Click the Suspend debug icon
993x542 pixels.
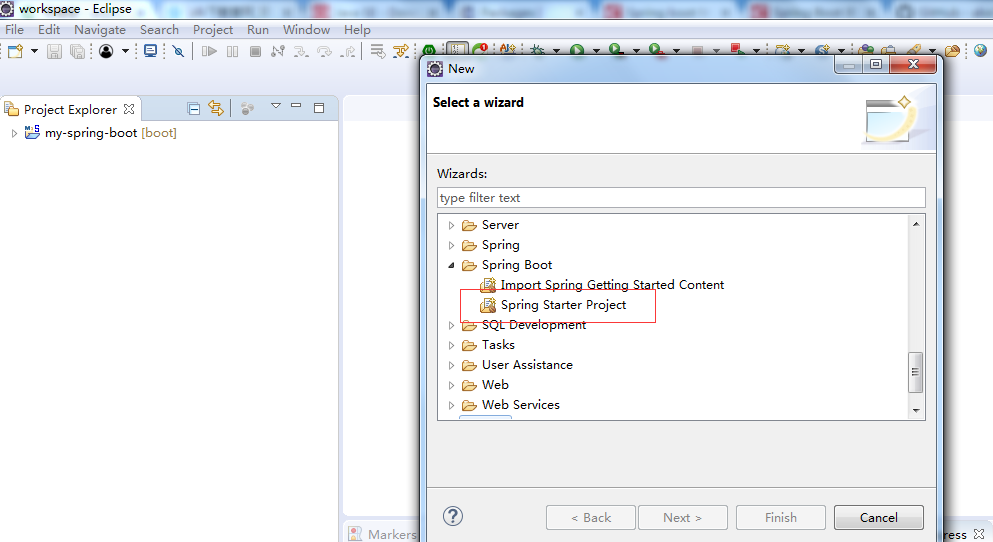point(232,51)
